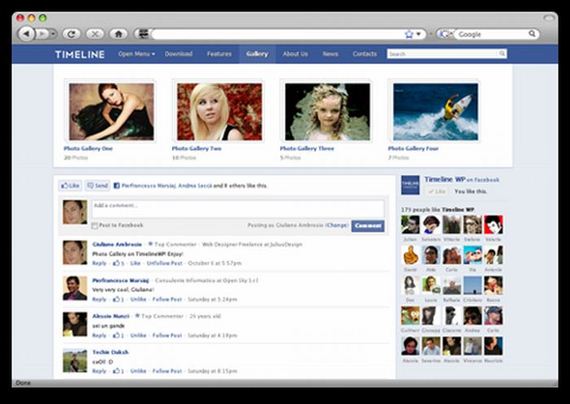The width and height of the screenshot is (570, 404).
Task: Reload the page with the refresh icon
Action: click(72, 34)
